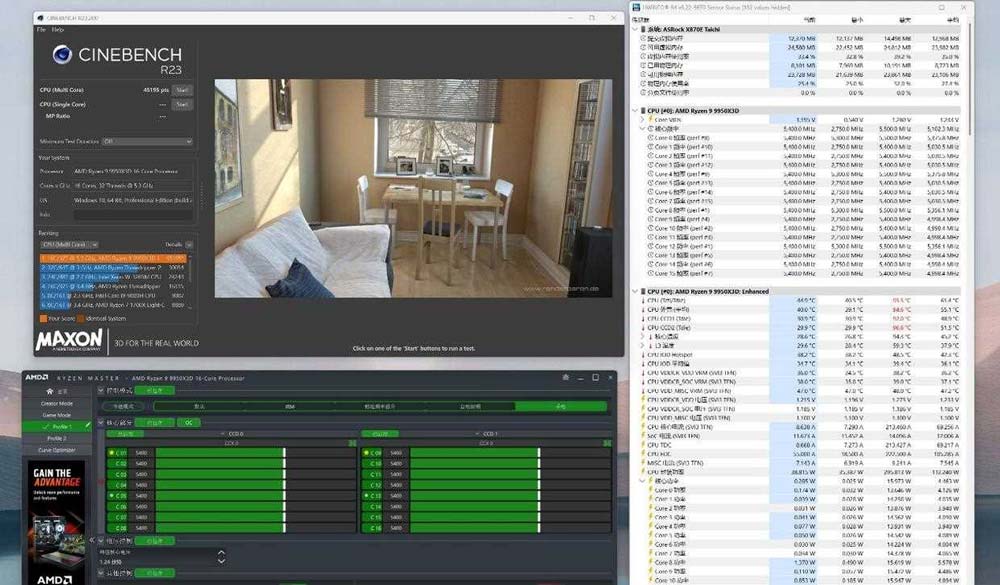Image resolution: width=1000 pixels, height=585 pixels.
Task: Increase the peak core voltage stepper up arrow
Action: (x=221, y=552)
